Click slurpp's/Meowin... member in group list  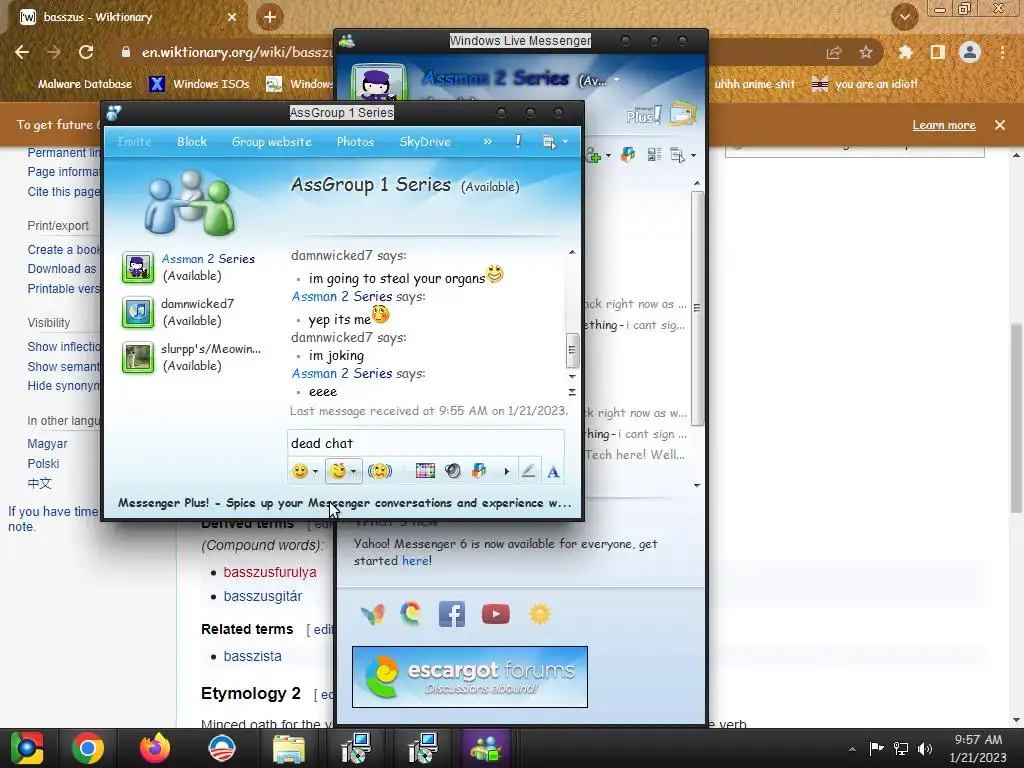(x=191, y=357)
